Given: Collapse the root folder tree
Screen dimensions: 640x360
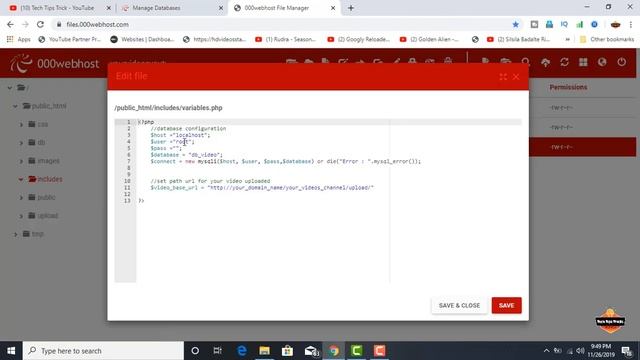Looking at the screenshot, I should [x=10, y=88].
